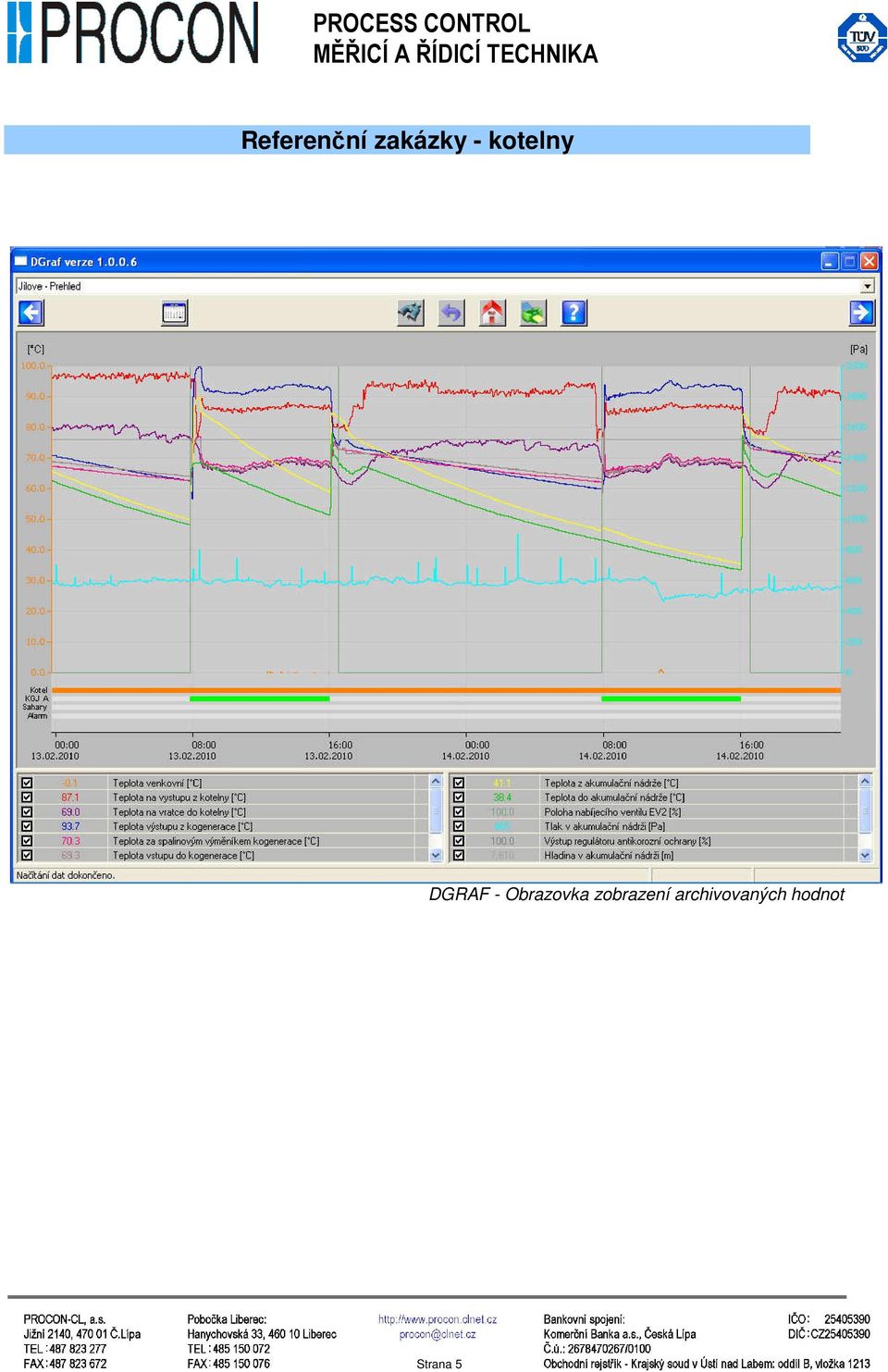
Task: Select legend row Tlak v akumulační nádrži [Pa]
Action: [x=653, y=826]
